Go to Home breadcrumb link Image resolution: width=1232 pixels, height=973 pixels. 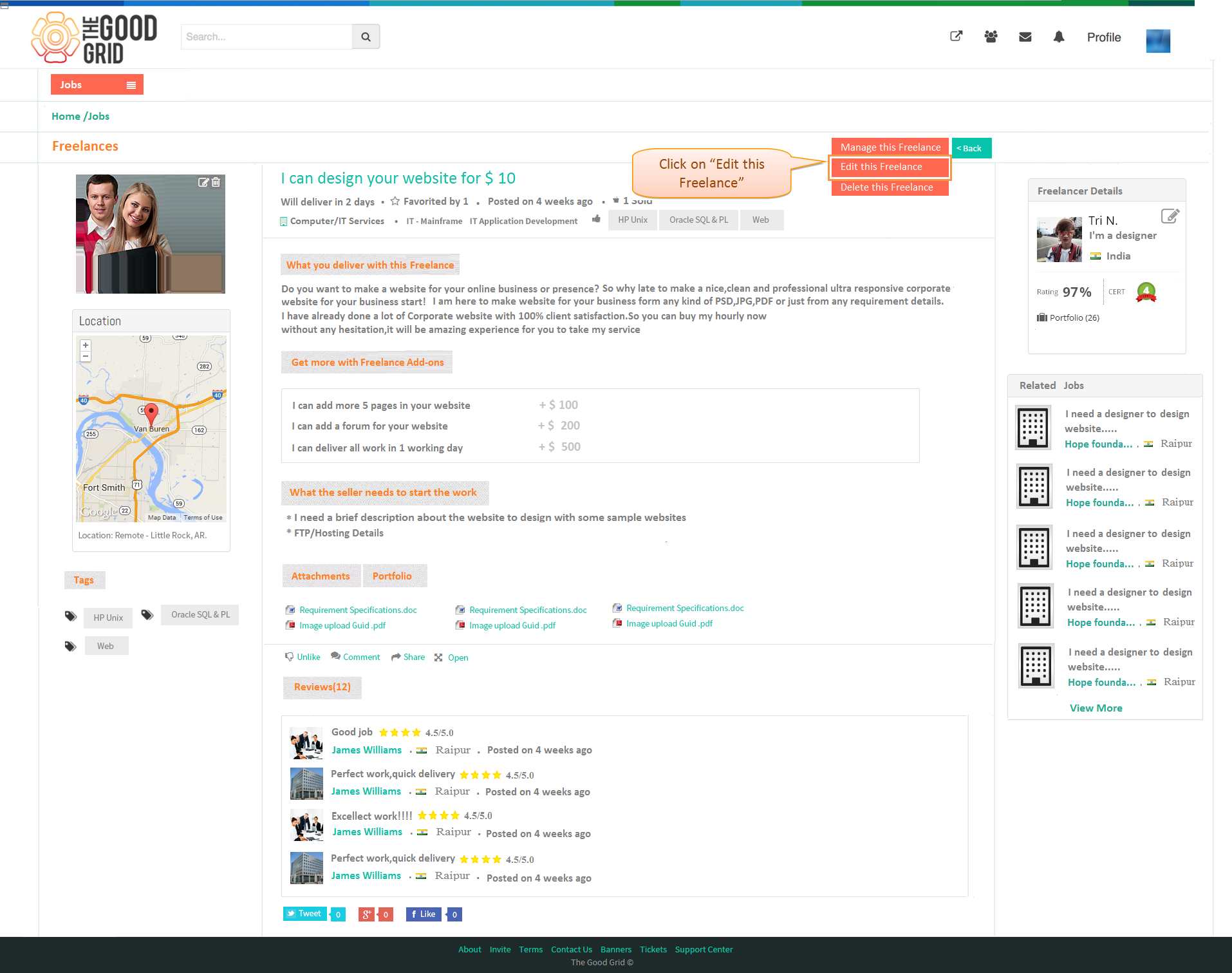click(66, 117)
